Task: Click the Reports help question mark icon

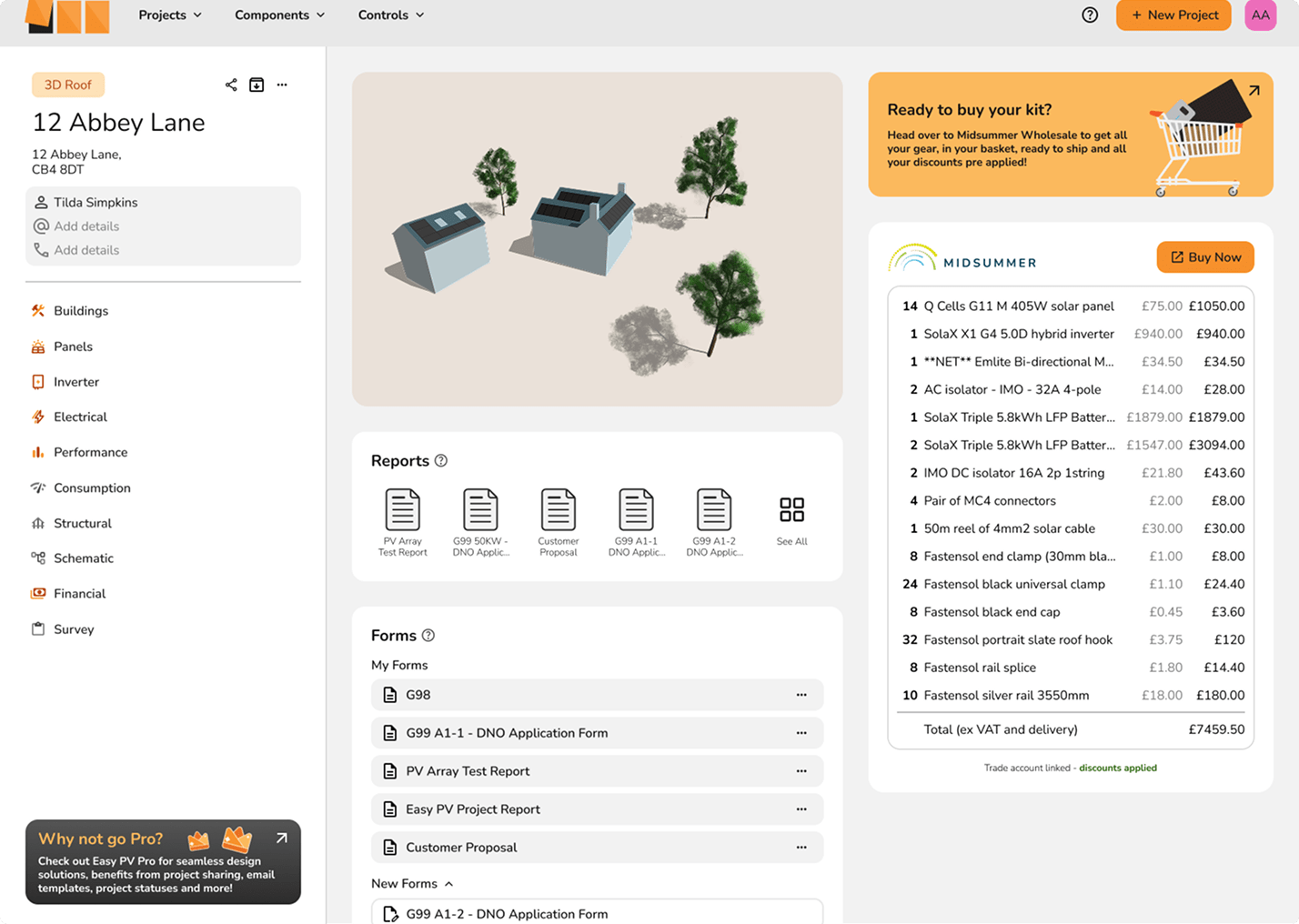Action: click(x=441, y=460)
